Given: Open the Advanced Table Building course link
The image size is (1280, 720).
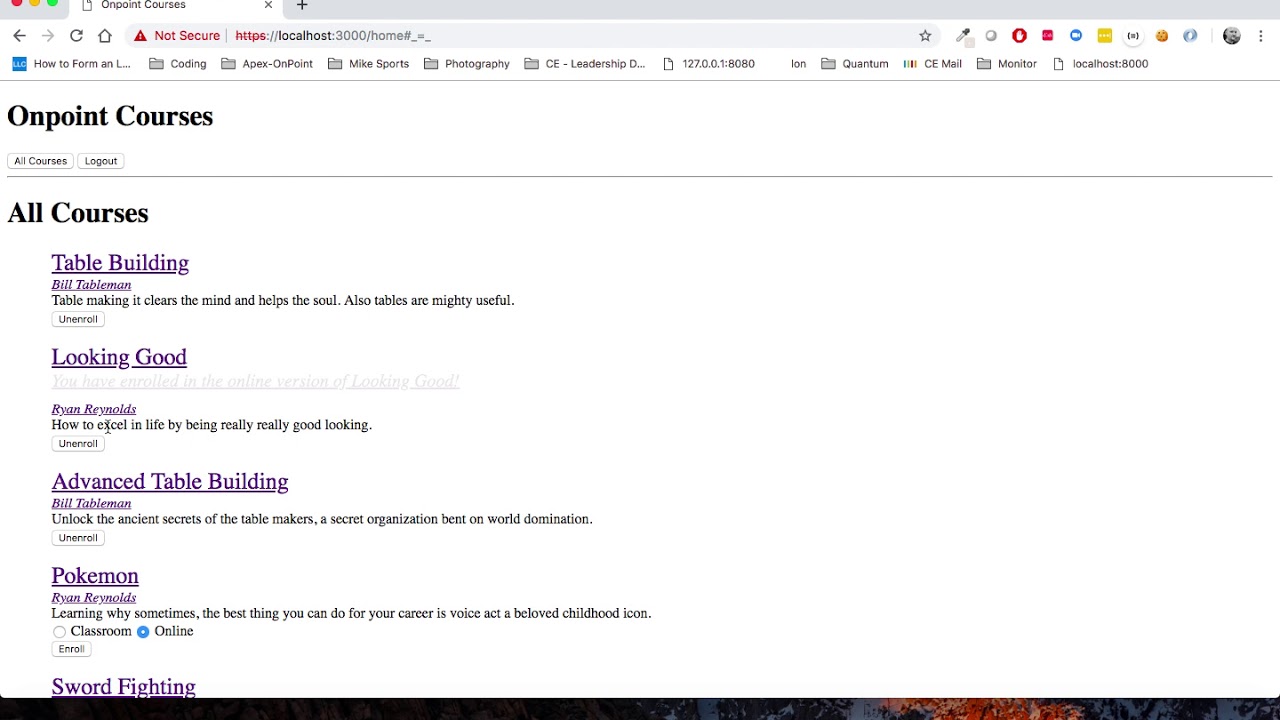Looking at the screenshot, I should (170, 482).
